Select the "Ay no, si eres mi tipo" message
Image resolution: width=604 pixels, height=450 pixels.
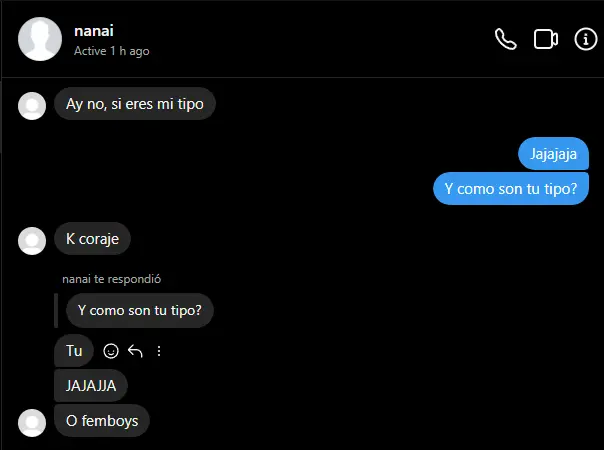[x=135, y=104]
